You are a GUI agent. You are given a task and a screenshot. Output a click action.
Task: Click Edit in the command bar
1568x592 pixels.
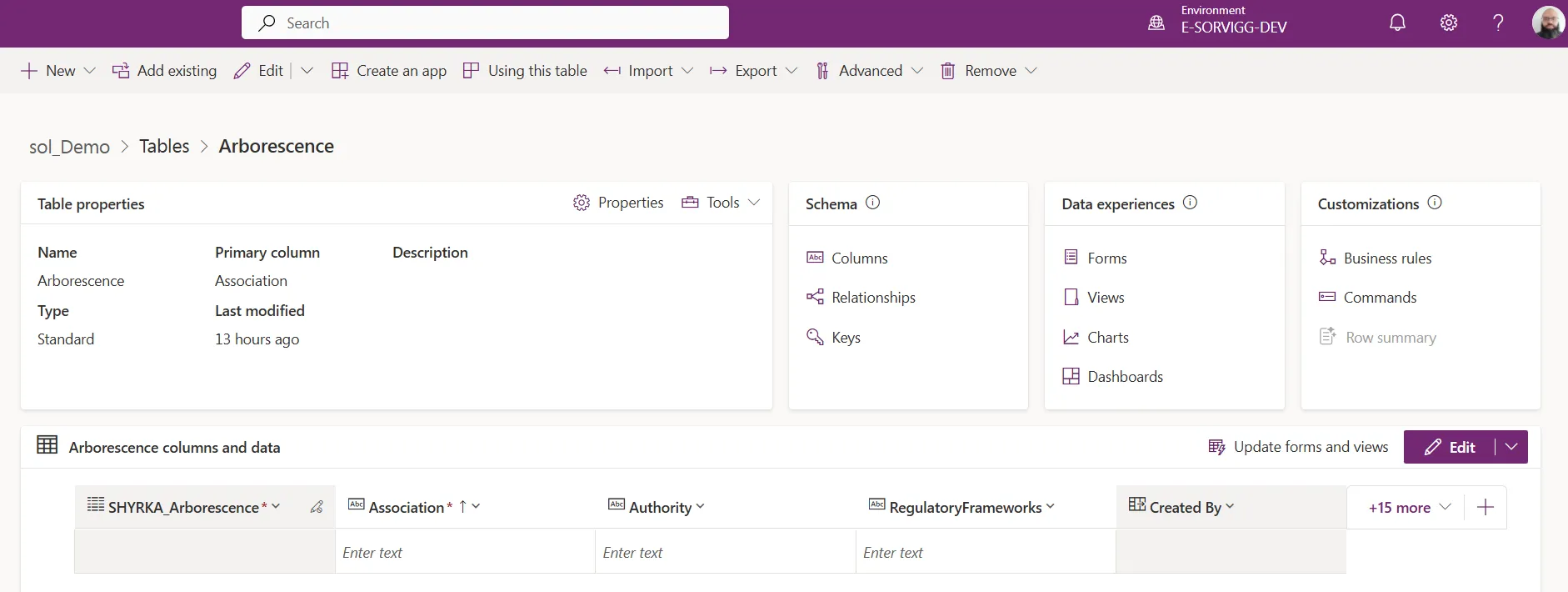tap(259, 71)
